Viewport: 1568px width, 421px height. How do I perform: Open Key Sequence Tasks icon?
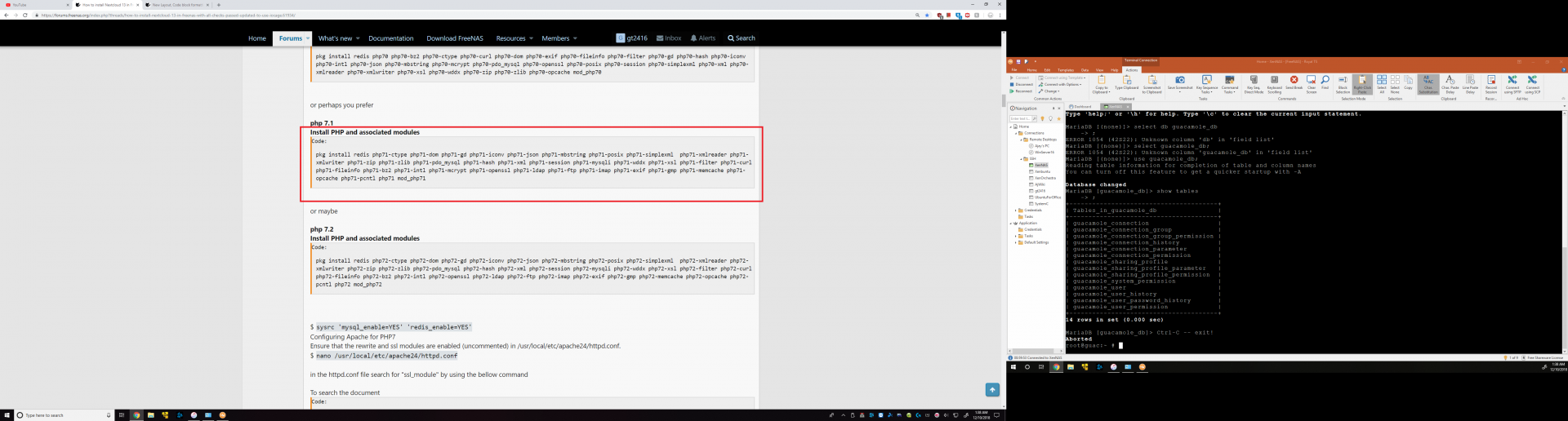coord(1206,80)
